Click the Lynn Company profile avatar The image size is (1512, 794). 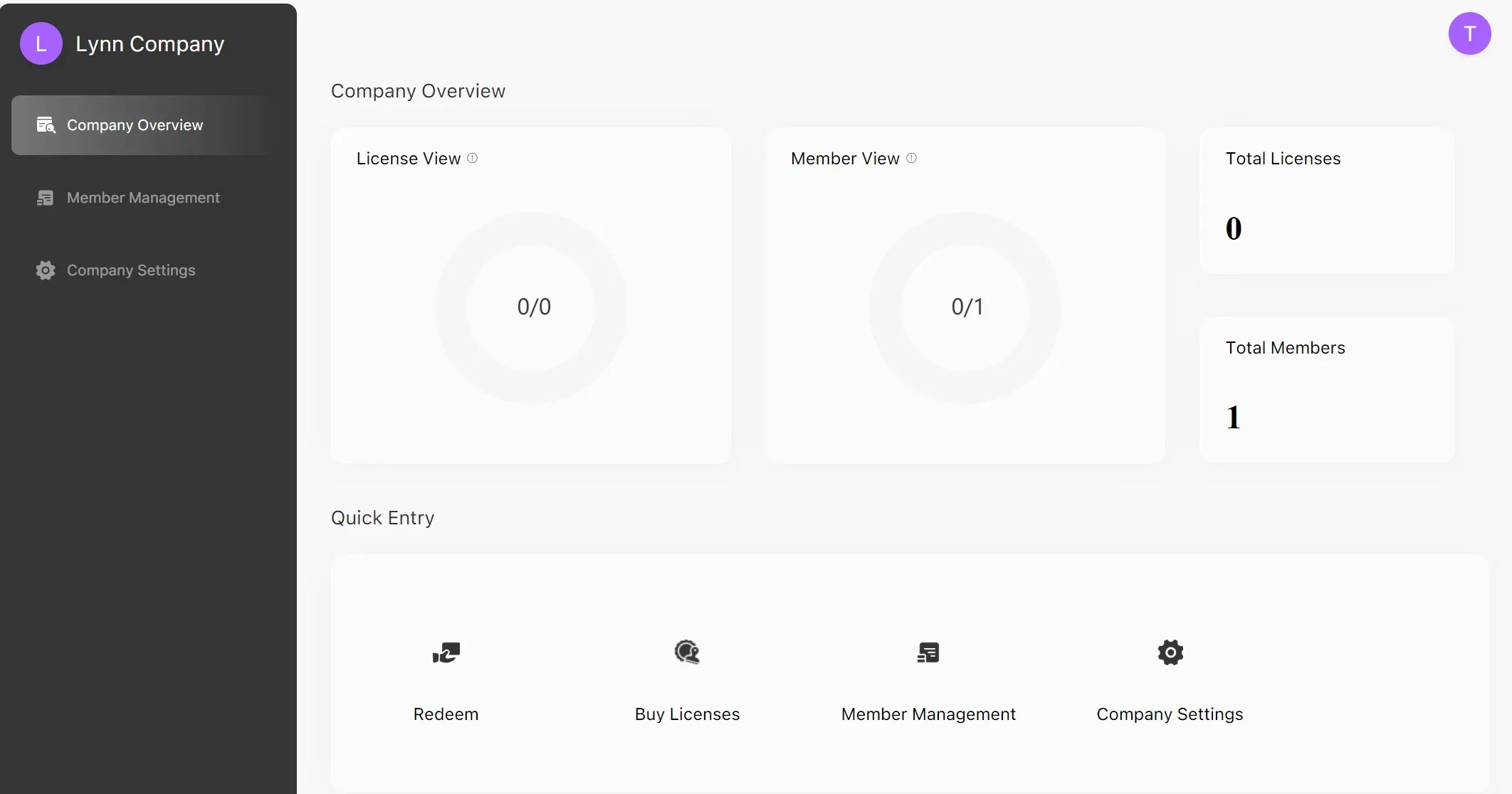[41, 43]
